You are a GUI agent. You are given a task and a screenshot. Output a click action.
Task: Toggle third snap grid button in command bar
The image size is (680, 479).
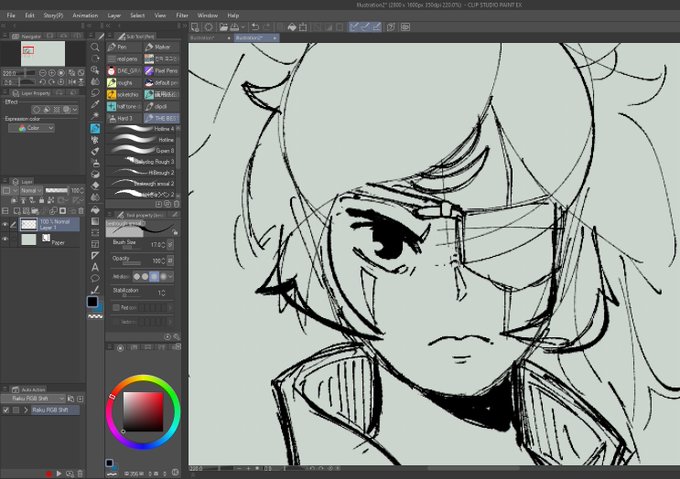pos(376,27)
